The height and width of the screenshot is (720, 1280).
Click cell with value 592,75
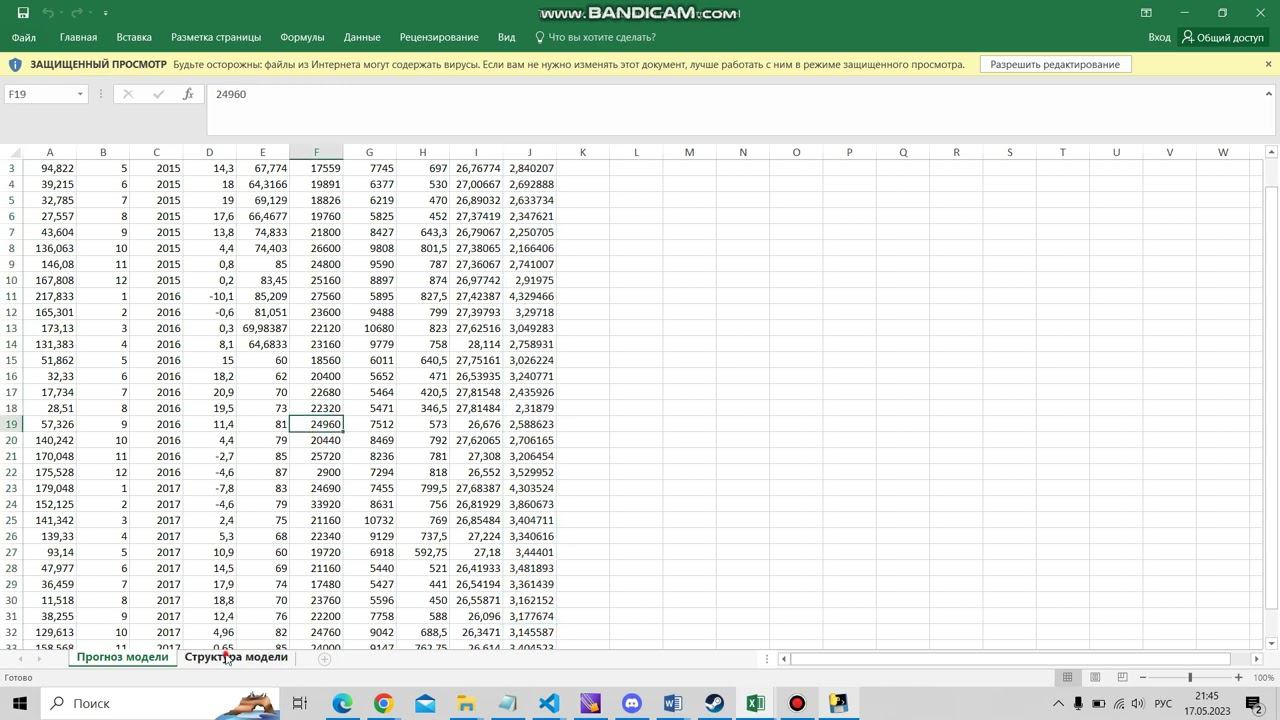423,552
